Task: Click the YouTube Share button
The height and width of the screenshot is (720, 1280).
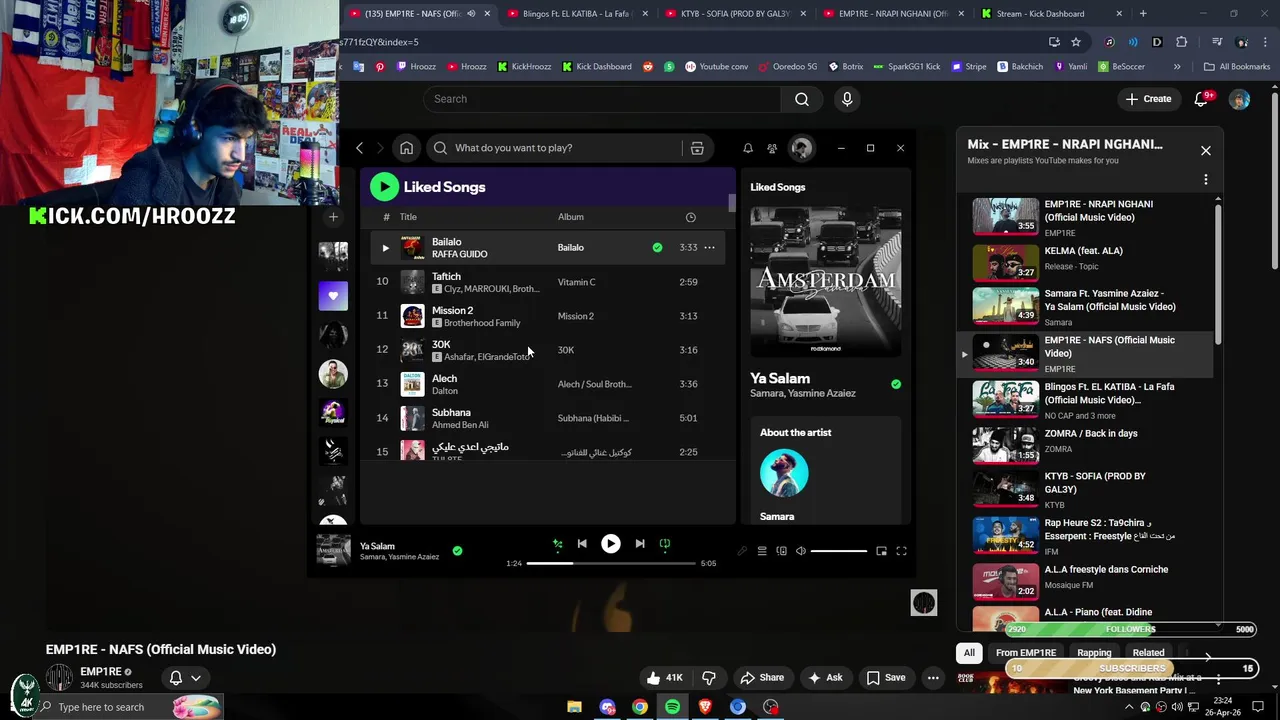Action: (x=762, y=678)
